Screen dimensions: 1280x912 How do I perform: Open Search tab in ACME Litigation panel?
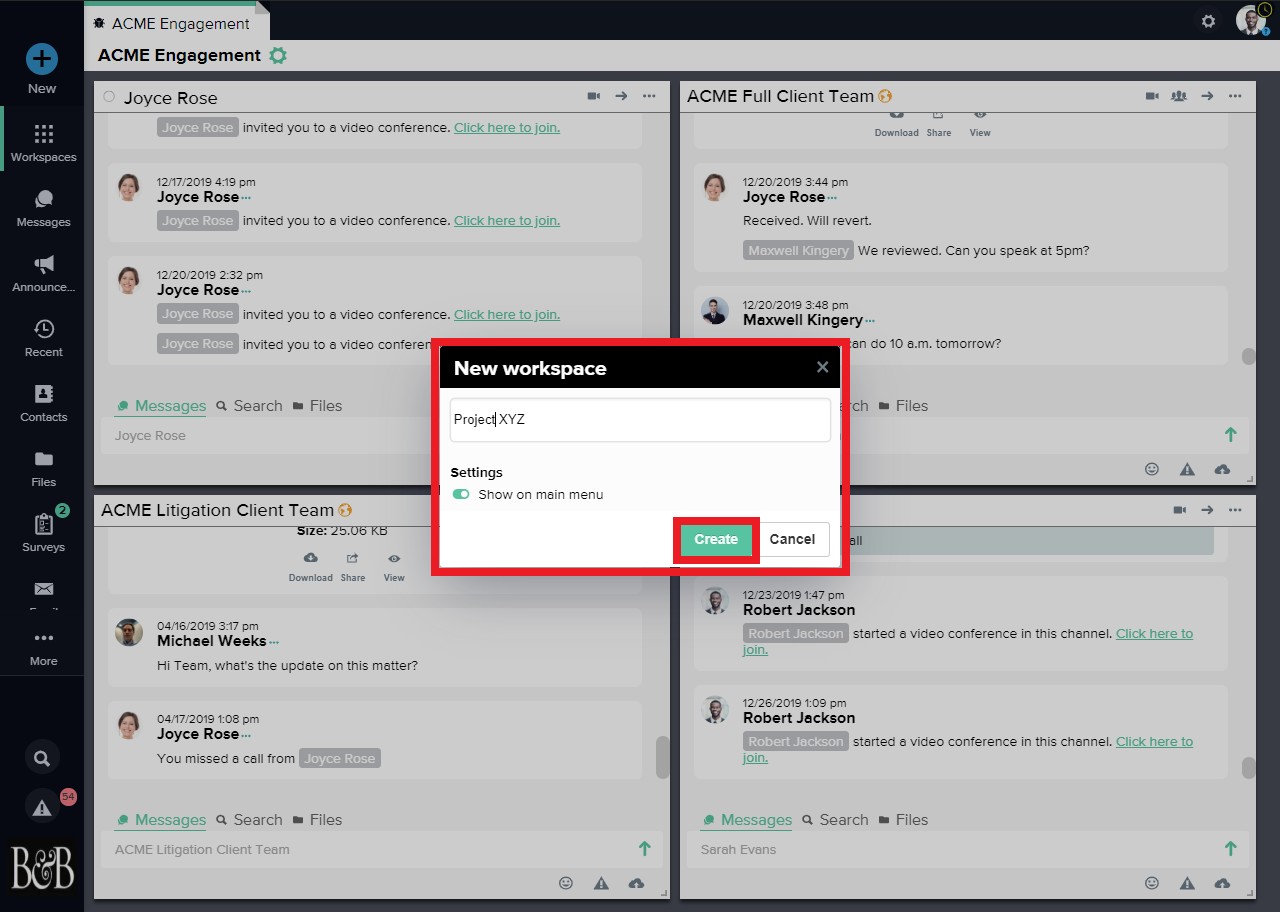[250, 820]
